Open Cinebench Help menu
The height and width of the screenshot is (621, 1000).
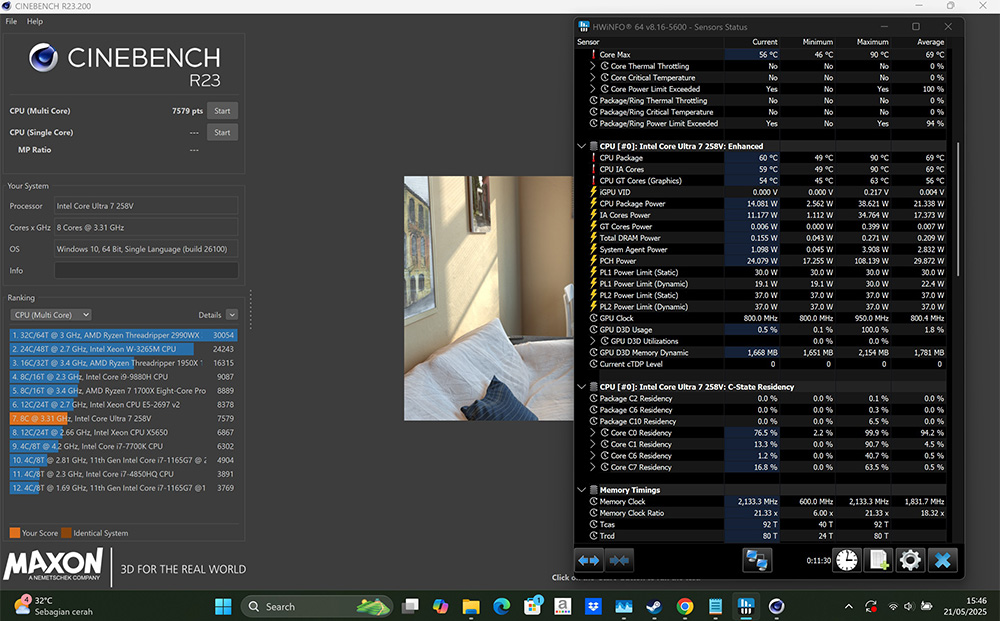tap(35, 21)
